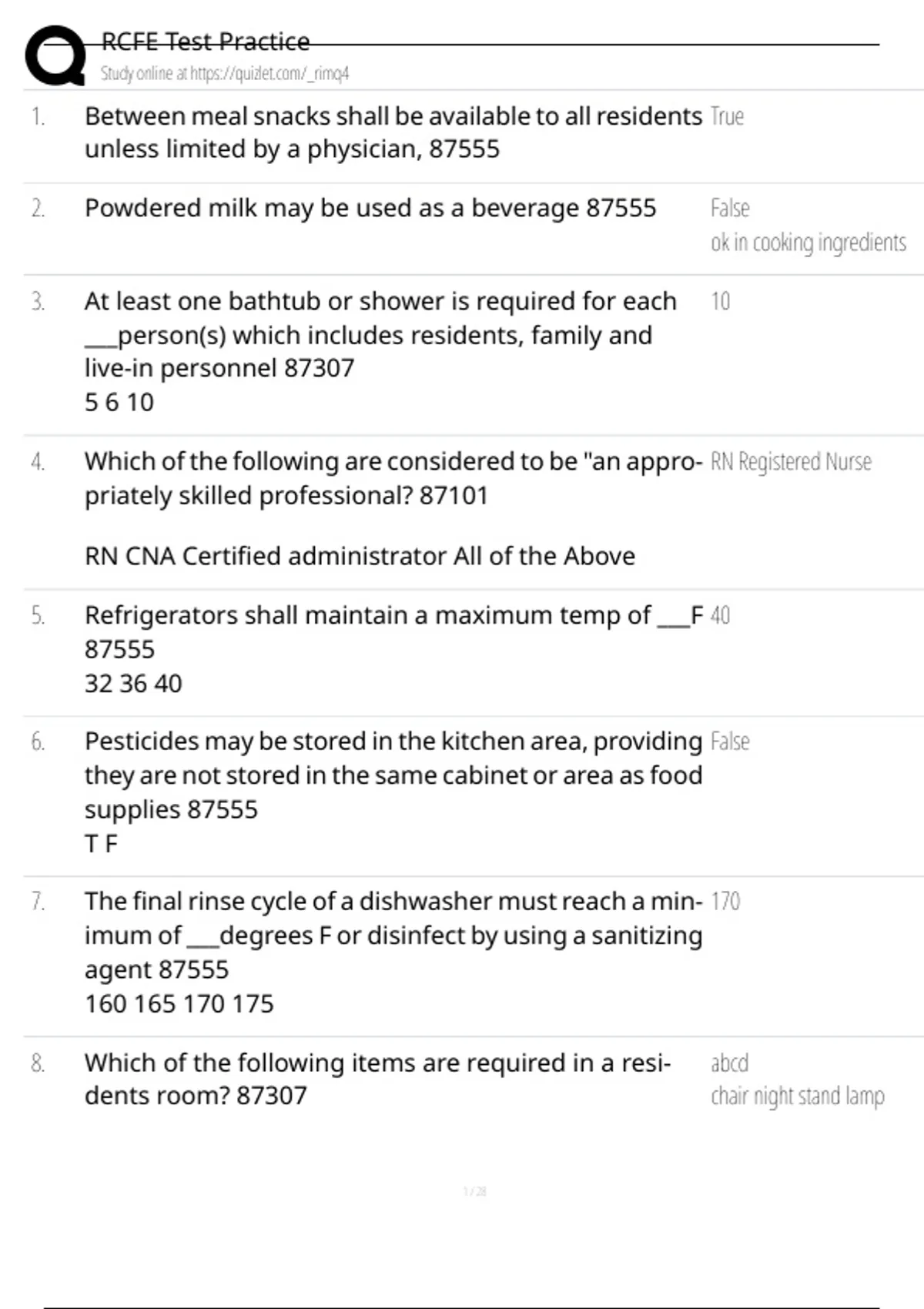Viewport: 924px width, 1309px height.
Task: Click the options line 'RN CNA Certified administrator'
Action: point(360,556)
